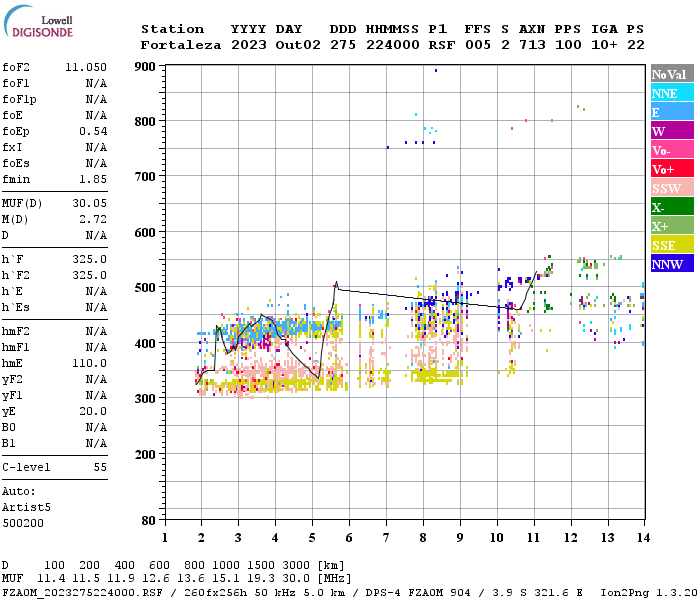Click the B0 N/A value
The width and height of the screenshot is (700, 600).
96,427
